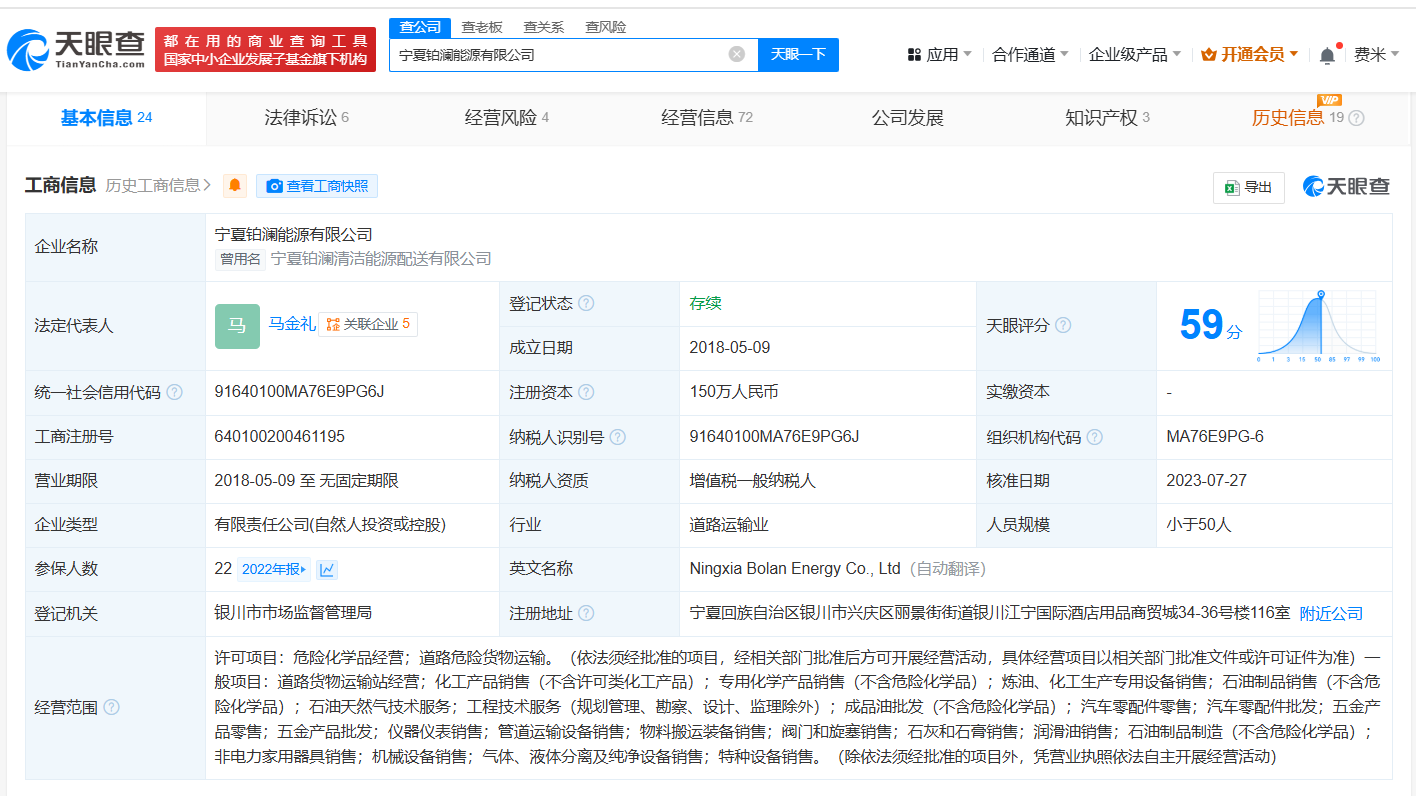Click 150万人民币 registered capital value
Screen dimensions: 1416x796
tap(734, 392)
